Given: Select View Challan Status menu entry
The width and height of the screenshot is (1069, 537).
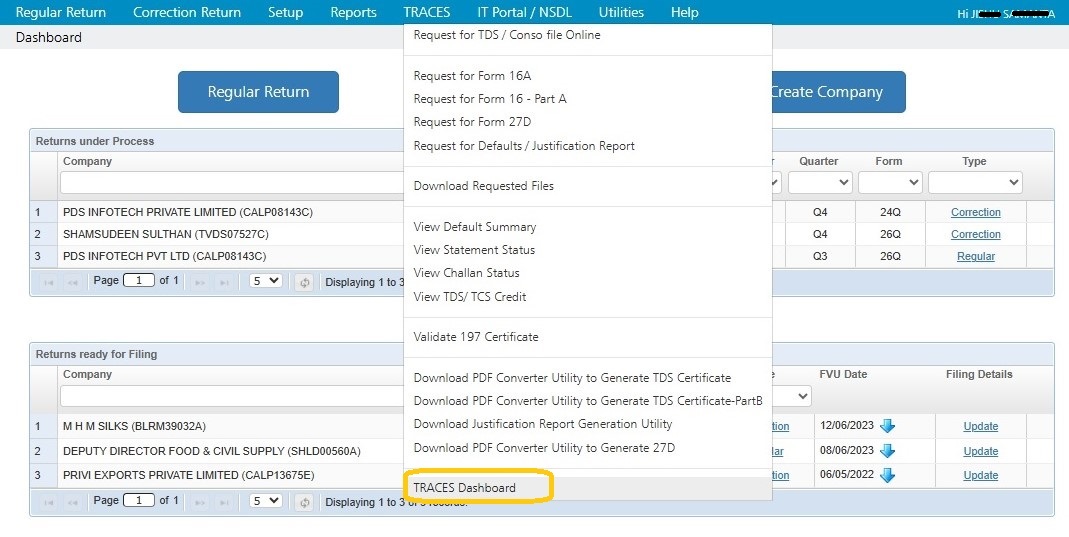Looking at the screenshot, I should tap(466, 273).
